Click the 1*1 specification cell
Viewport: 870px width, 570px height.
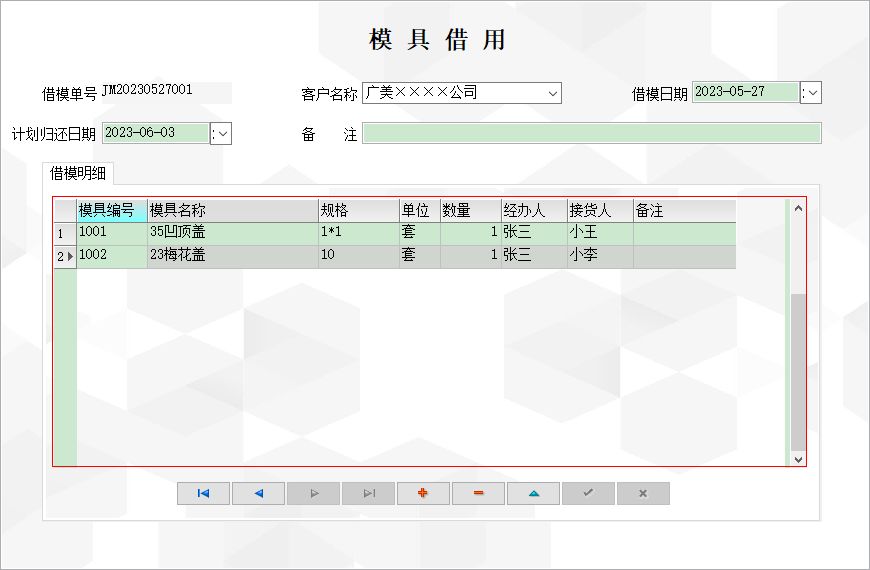(358, 234)
